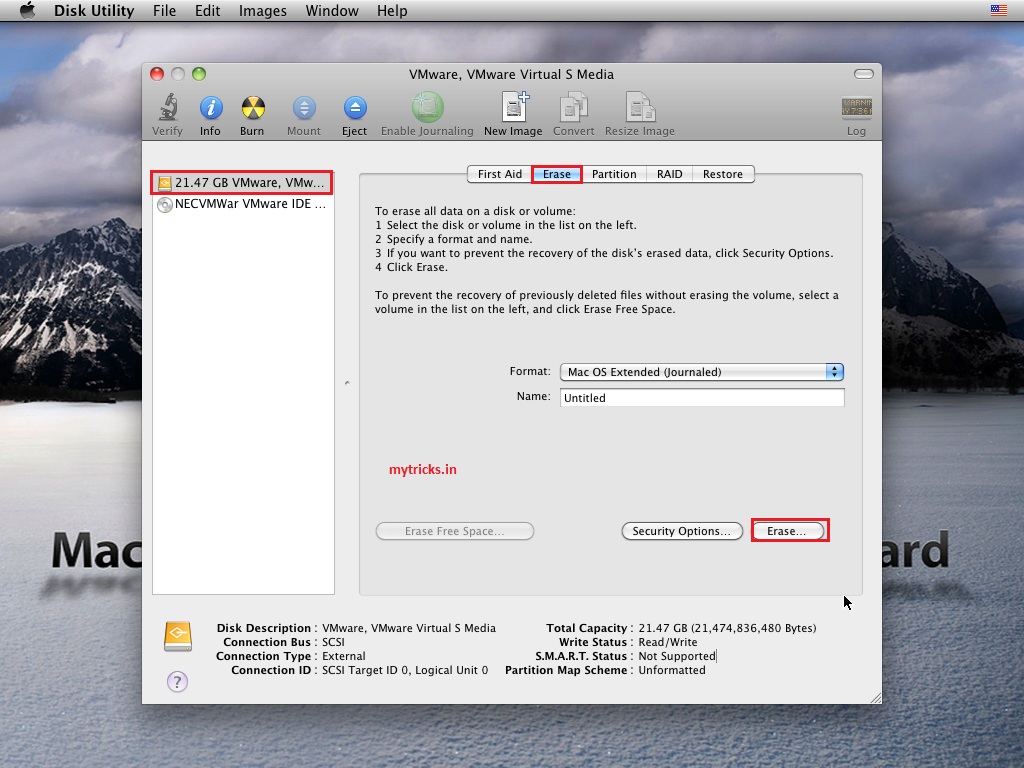Switch to the Partition tab
Image resolution: width=1024 pixels, height=768 pixels.
[614, 174]
